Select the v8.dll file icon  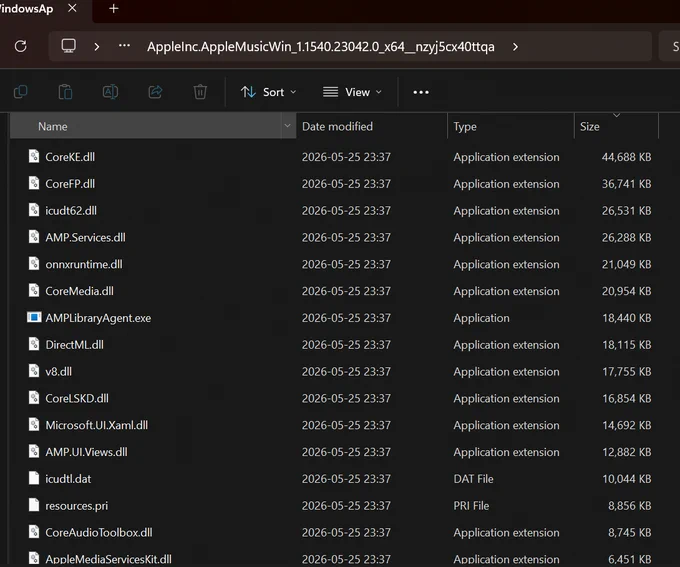(34, 371)
